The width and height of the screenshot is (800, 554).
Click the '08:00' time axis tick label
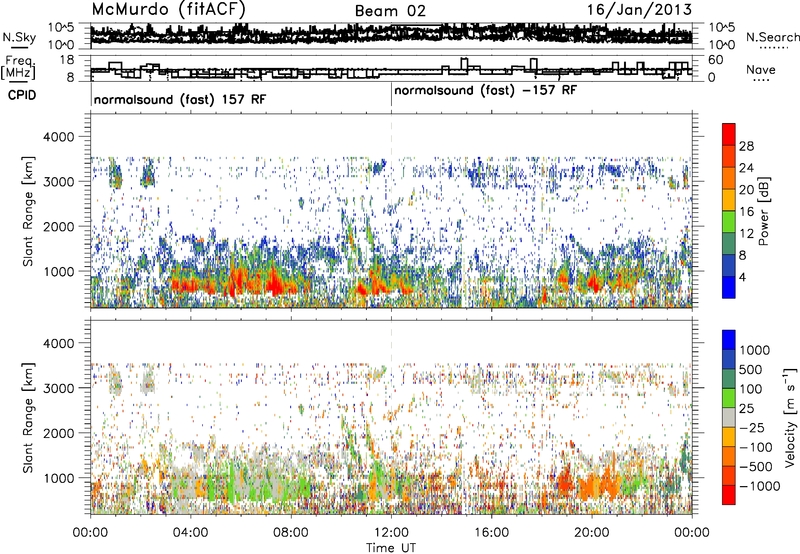[x=290, y=532]
